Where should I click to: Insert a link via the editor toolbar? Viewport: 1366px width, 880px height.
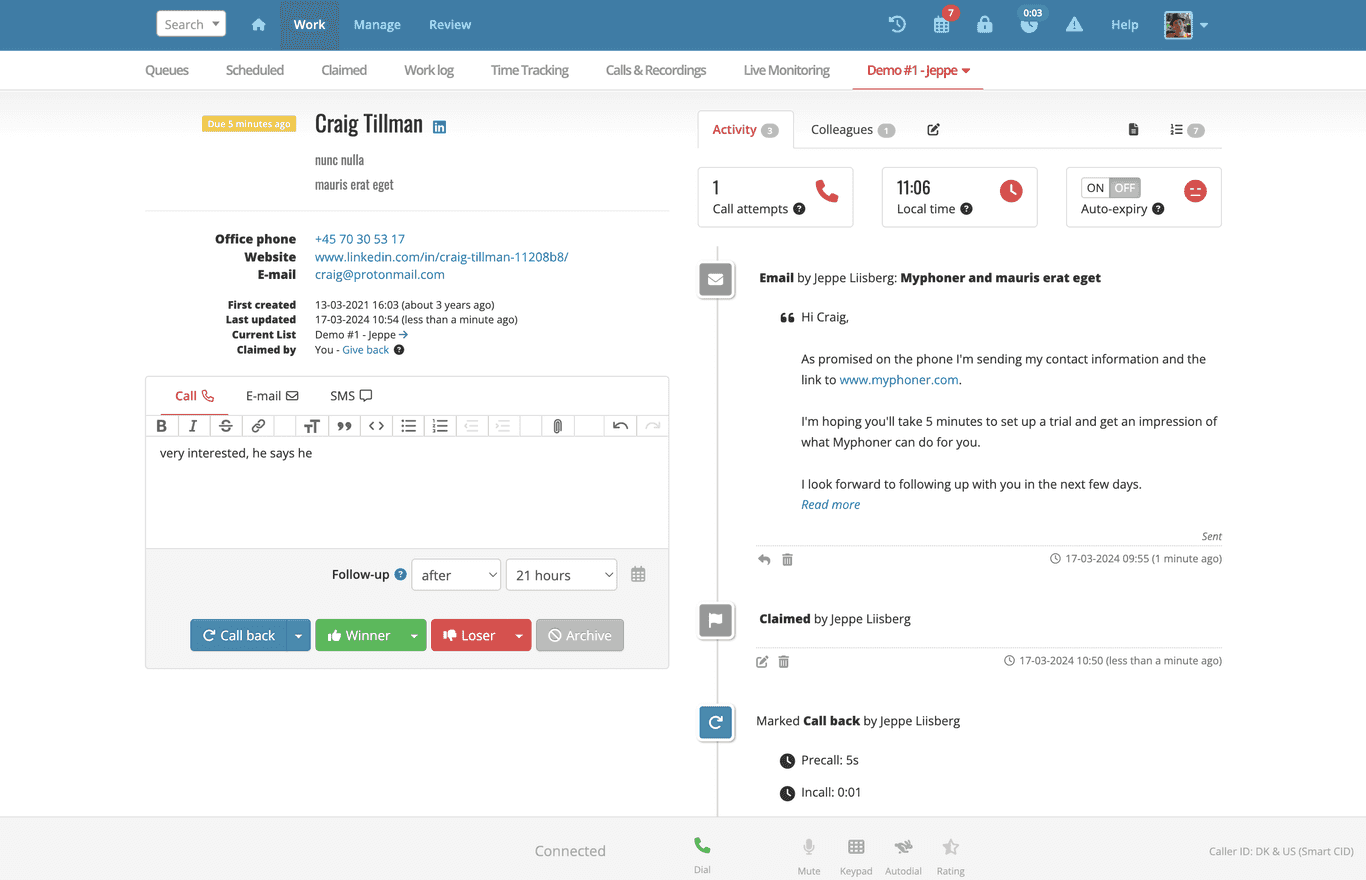(x=258, y=426)
